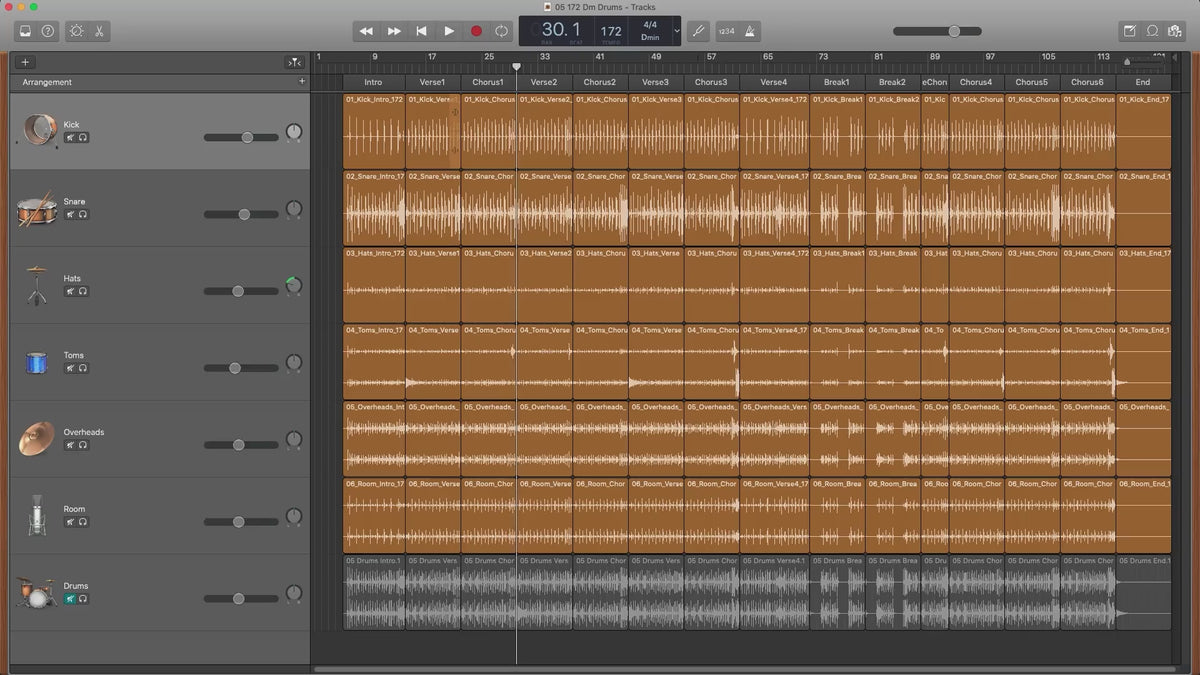Click the Room microphone track icon
This screenshot has width=1200, height=675.
click(37, 516)
